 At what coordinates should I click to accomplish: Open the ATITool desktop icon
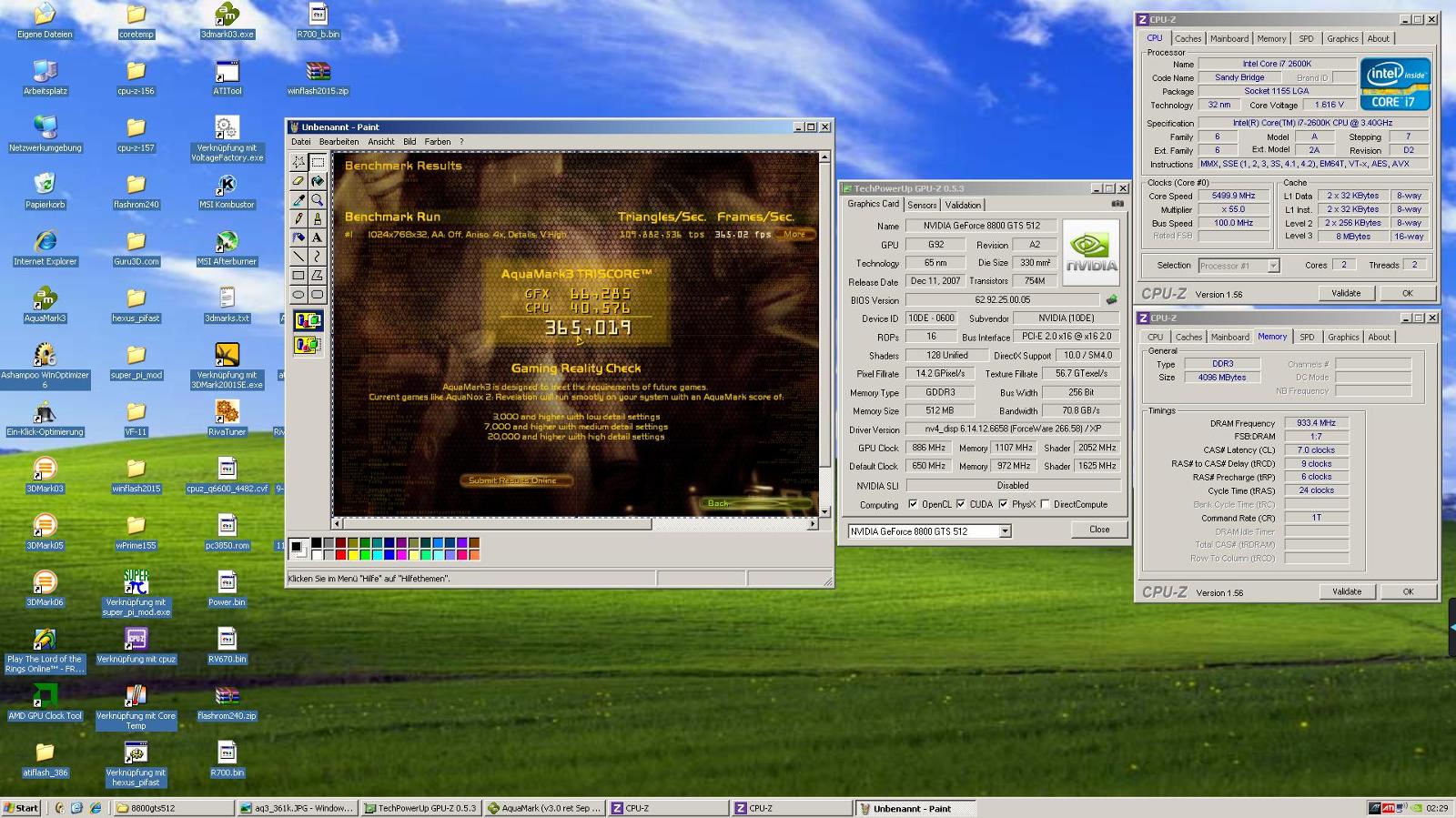[227, 77]
